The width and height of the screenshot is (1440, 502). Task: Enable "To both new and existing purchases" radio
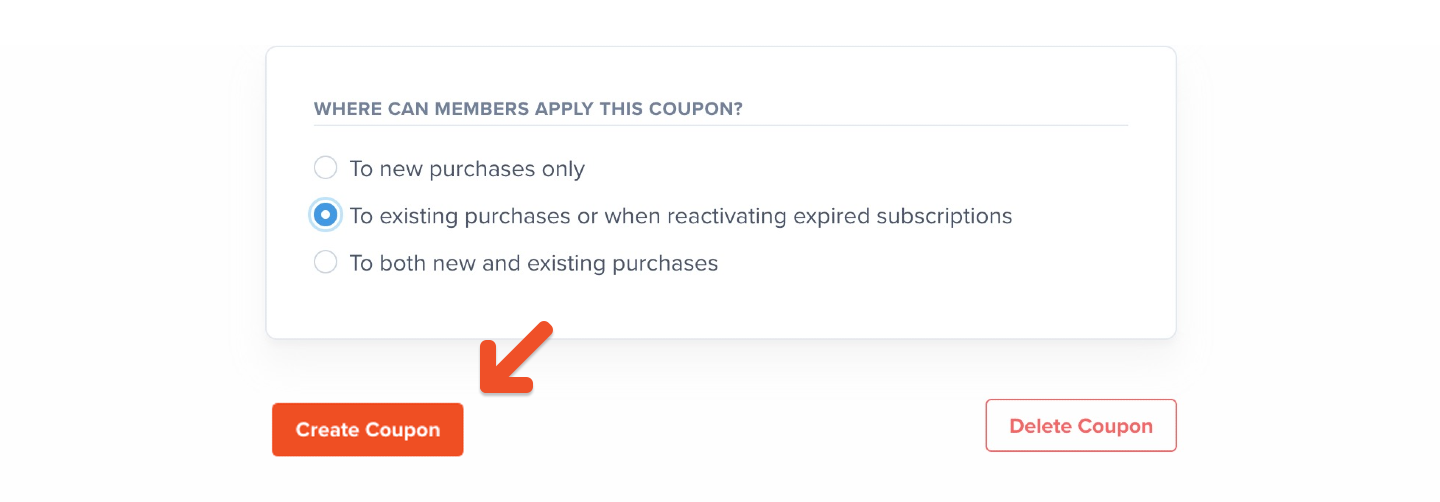(325, 263)
